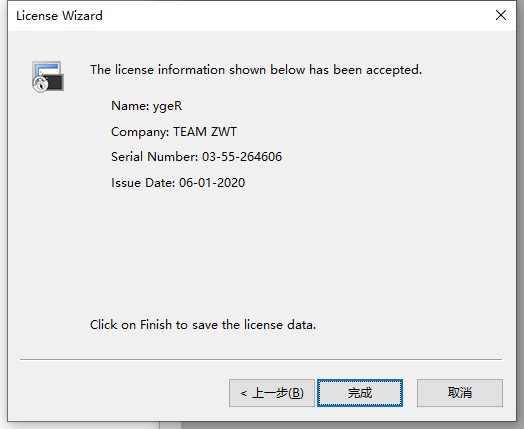This screenshot has height=429, width=524.
Task: Click the 'Serial Number:' label
Action: click(x=154, y=157)
